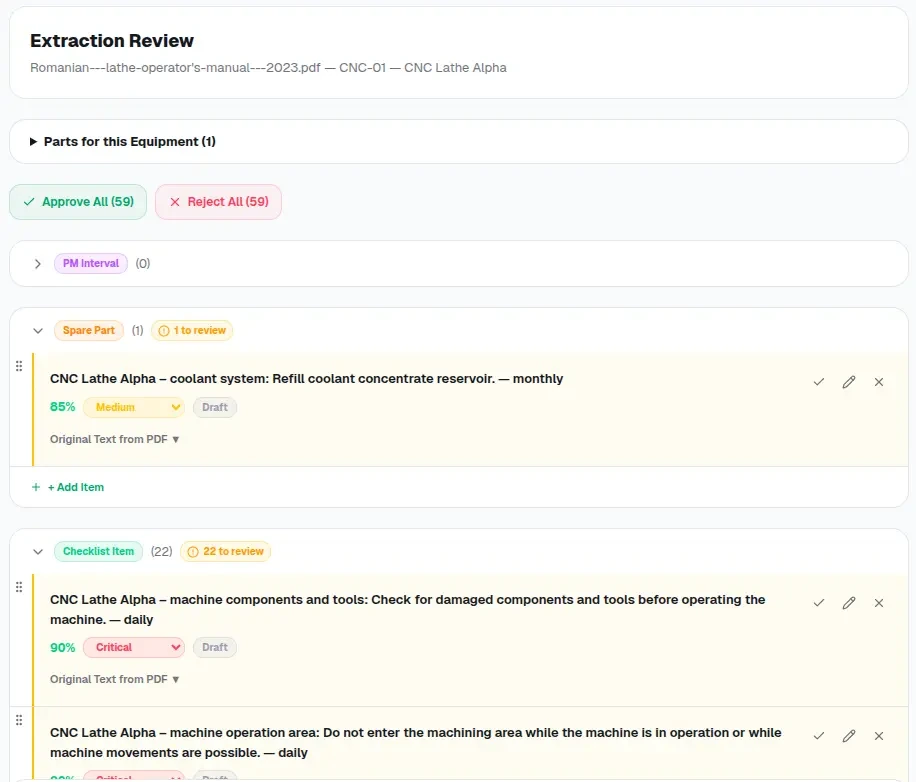This screenshot has width=916, height=782.
Task: Reject the machining area warning item
Action: pyautogui.click(x=879, y=736)
